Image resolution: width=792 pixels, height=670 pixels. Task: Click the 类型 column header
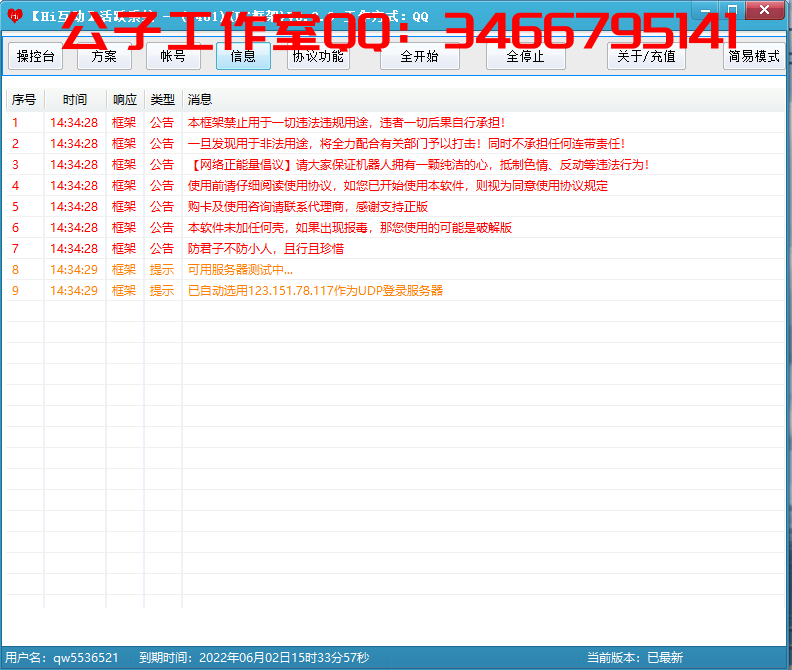[163, 100]
